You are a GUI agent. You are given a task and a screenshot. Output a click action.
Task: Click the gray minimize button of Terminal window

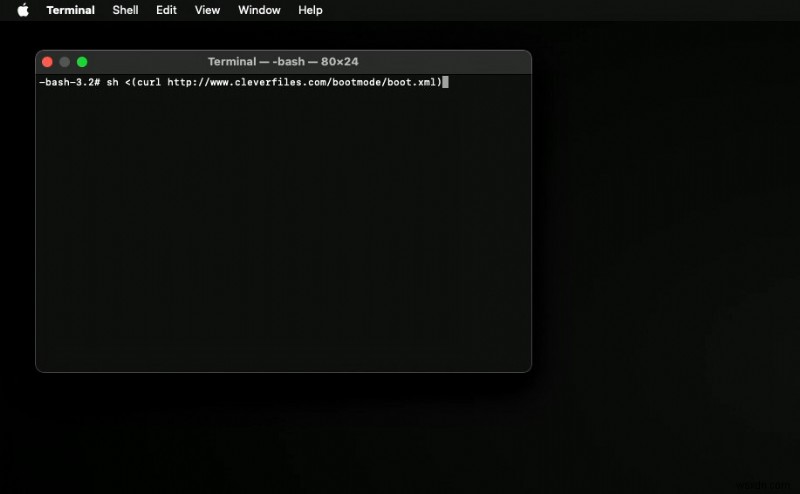pyautogui.click(x=65, y=62)
